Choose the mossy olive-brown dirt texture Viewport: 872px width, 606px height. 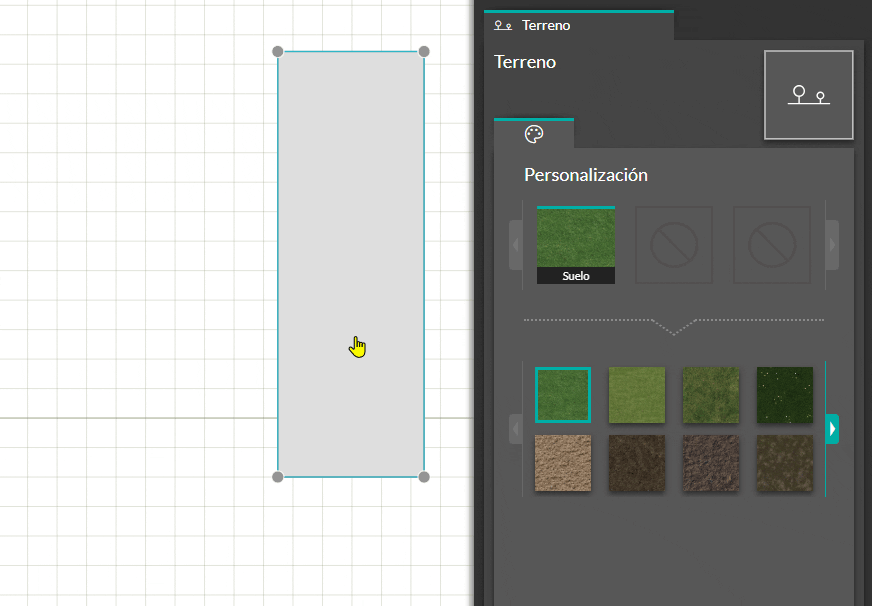785,463
